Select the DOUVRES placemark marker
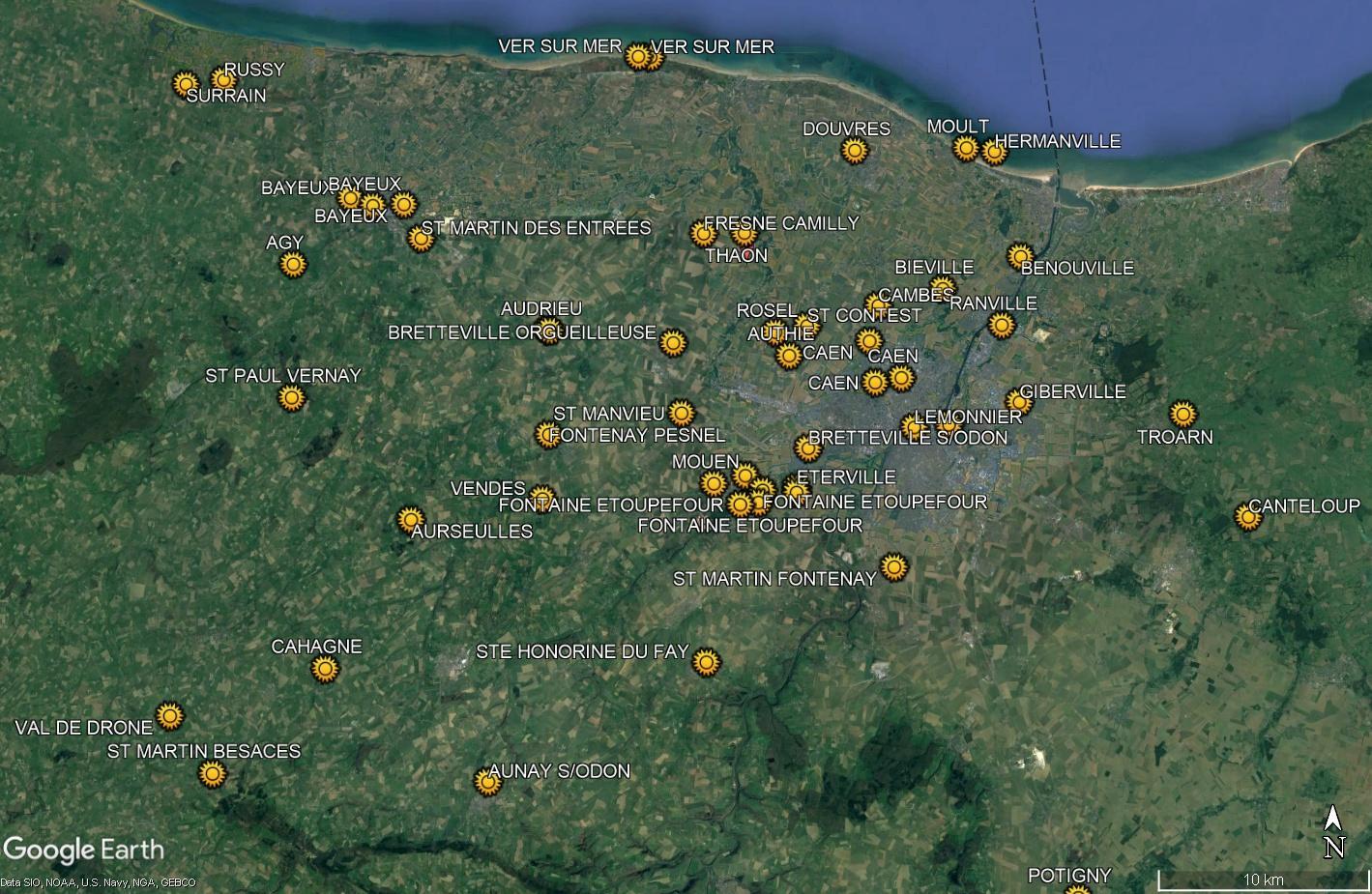Viewport: 1372px width, 894px height. [854, 151]
